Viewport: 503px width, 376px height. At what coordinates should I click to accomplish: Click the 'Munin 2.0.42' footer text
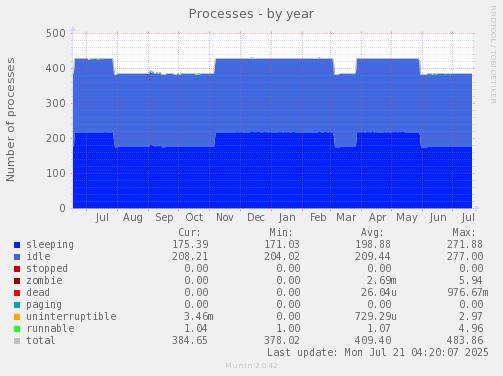pos(251,366)
